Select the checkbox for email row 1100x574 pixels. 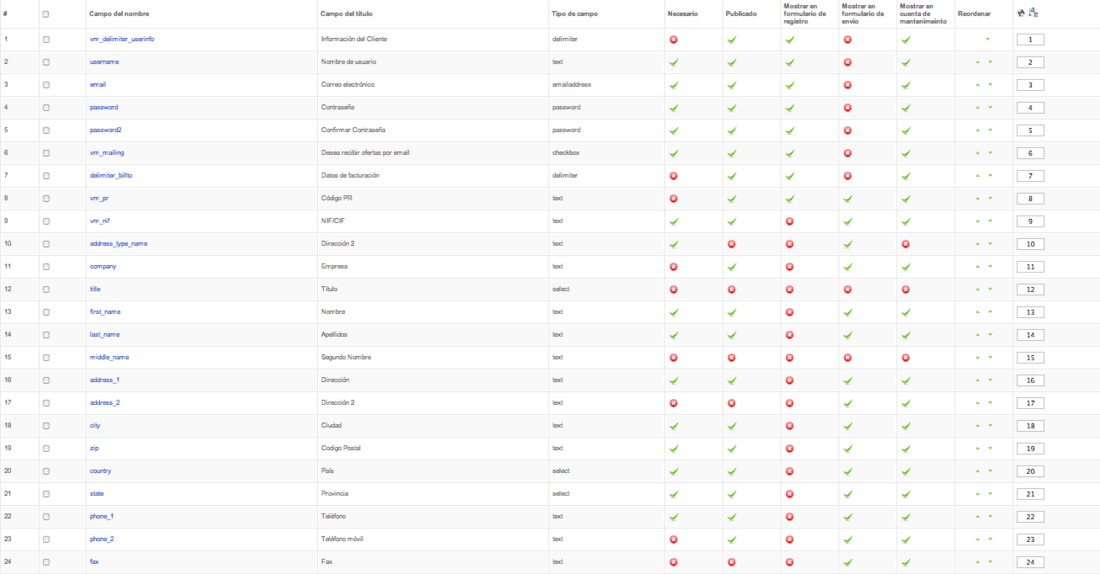point(46,85)
